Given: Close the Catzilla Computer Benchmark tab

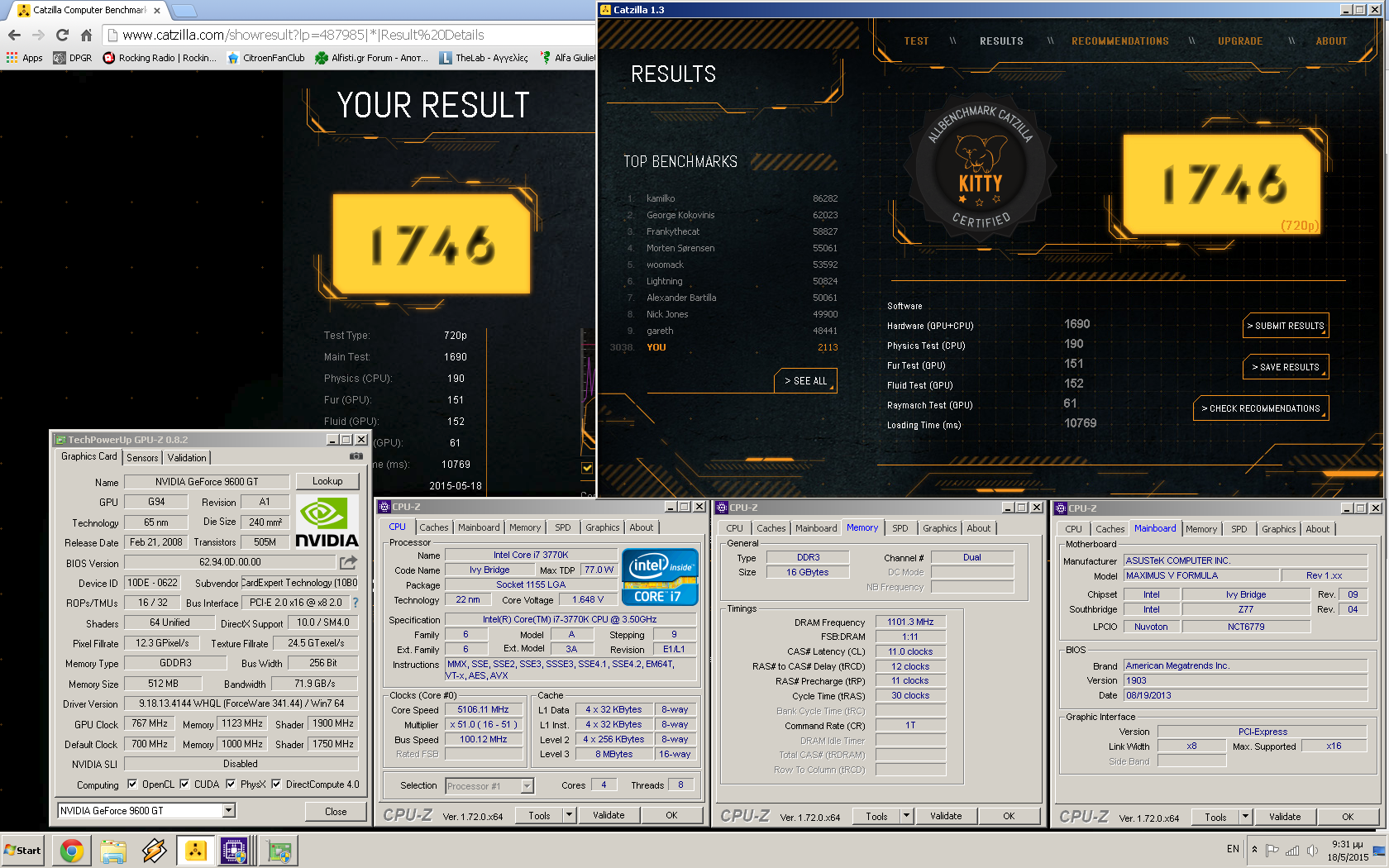Looking at the screenshot, I should pyautogui.click(x=157, y=11).
